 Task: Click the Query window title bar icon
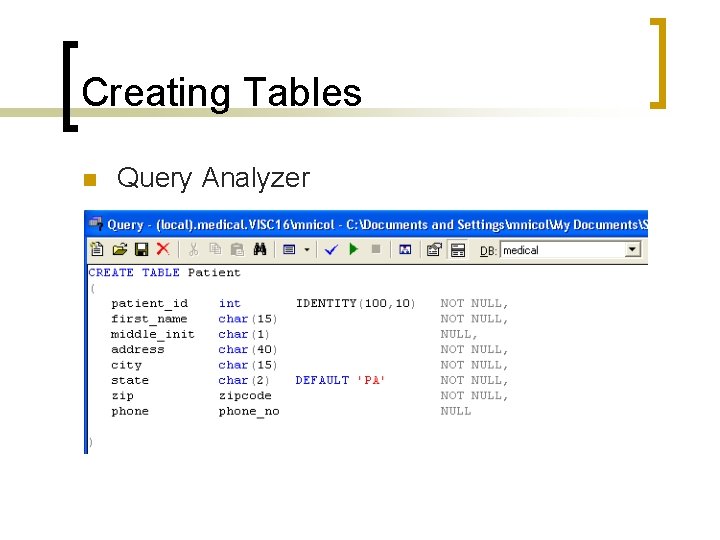click(x=96, y=224)
